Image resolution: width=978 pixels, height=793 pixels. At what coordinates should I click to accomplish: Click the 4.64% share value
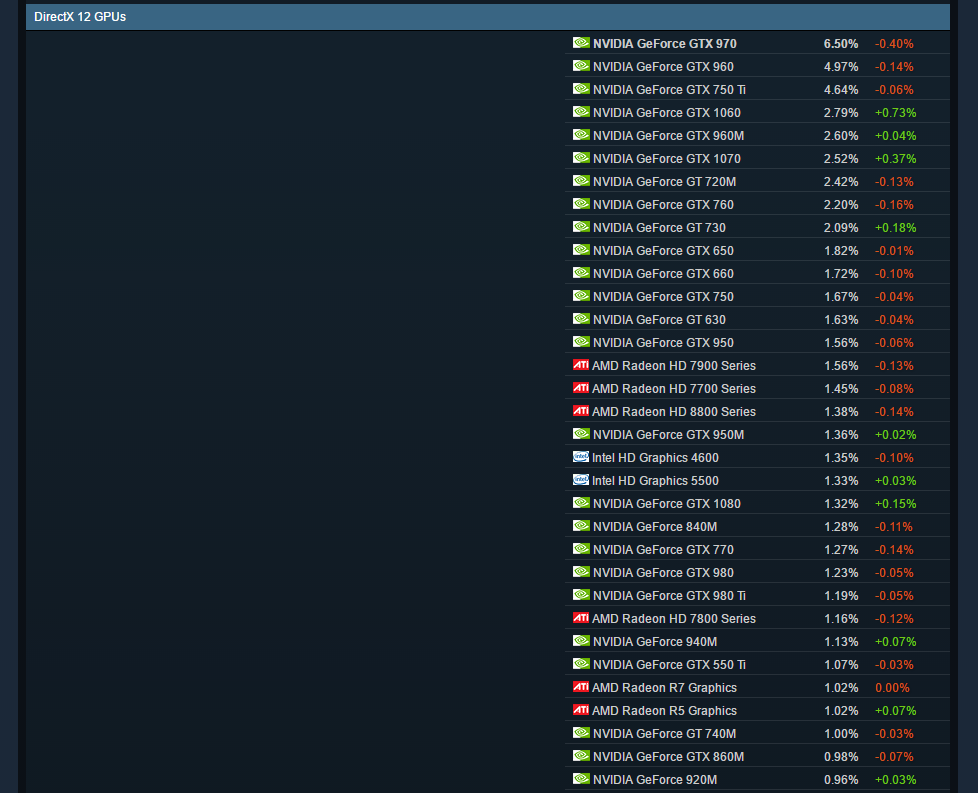(841, 90)
